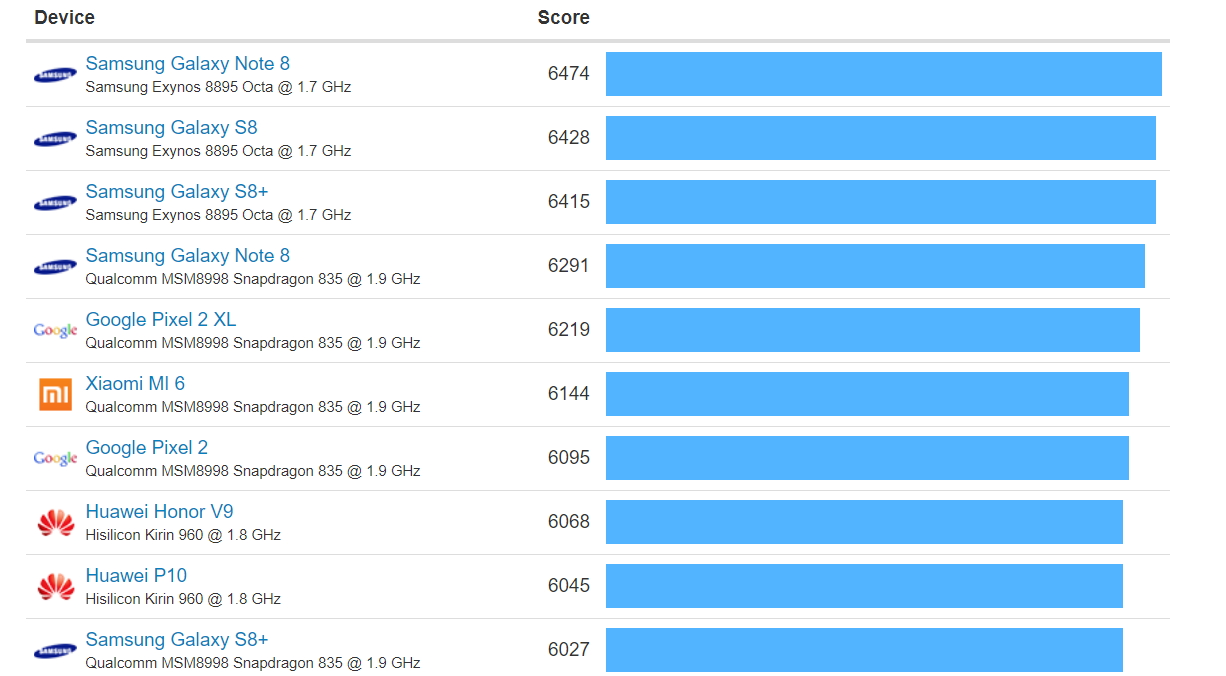Click Google logo beside Pixel 2 XL
The image size is (1226, 676).
55,330
